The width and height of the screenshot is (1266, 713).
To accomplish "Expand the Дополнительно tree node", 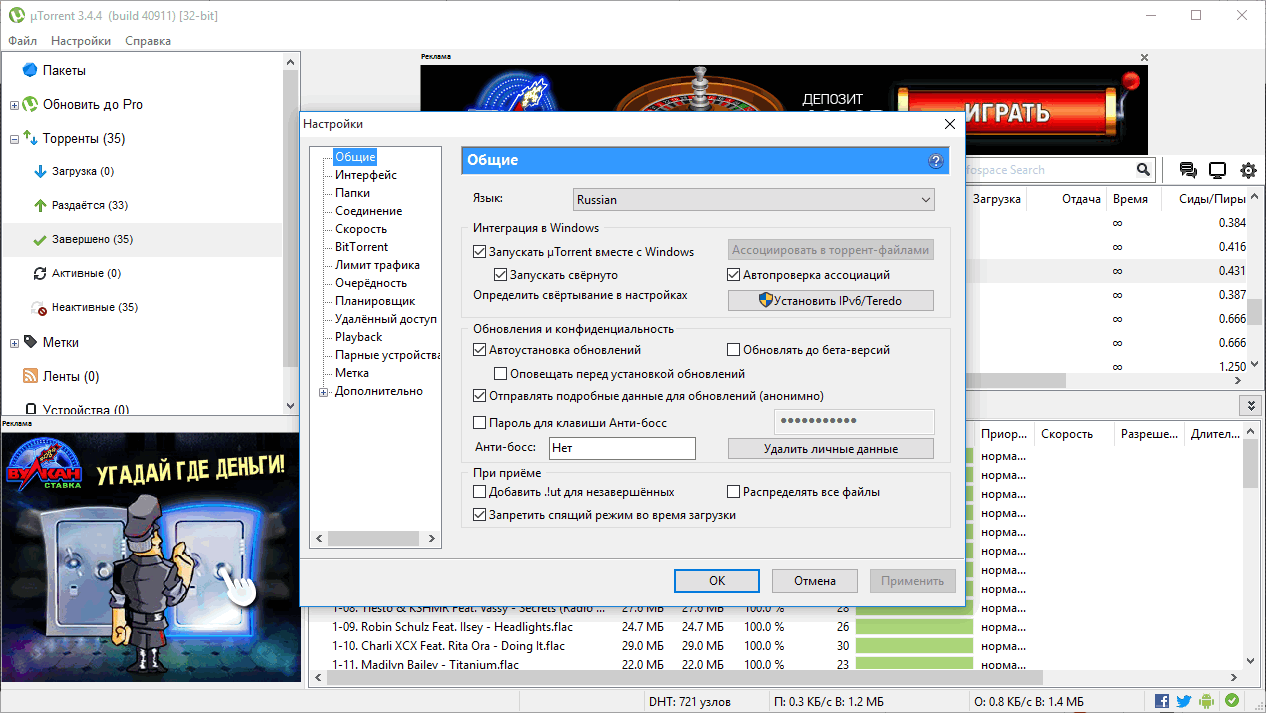I will coord(324,392).
